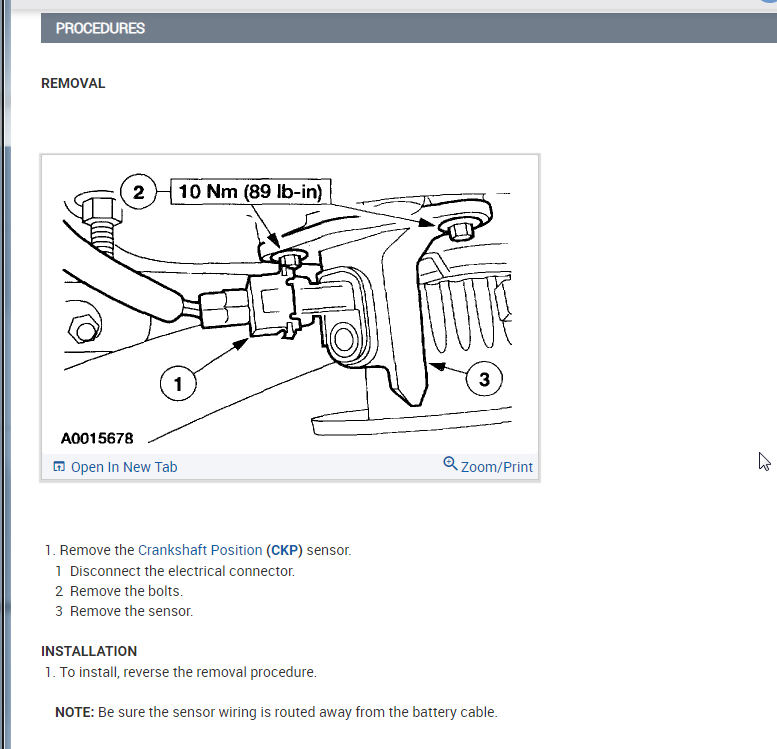The image size is (777, 749).
Task: Open diagram in new tab link
Action: [124, 467]
